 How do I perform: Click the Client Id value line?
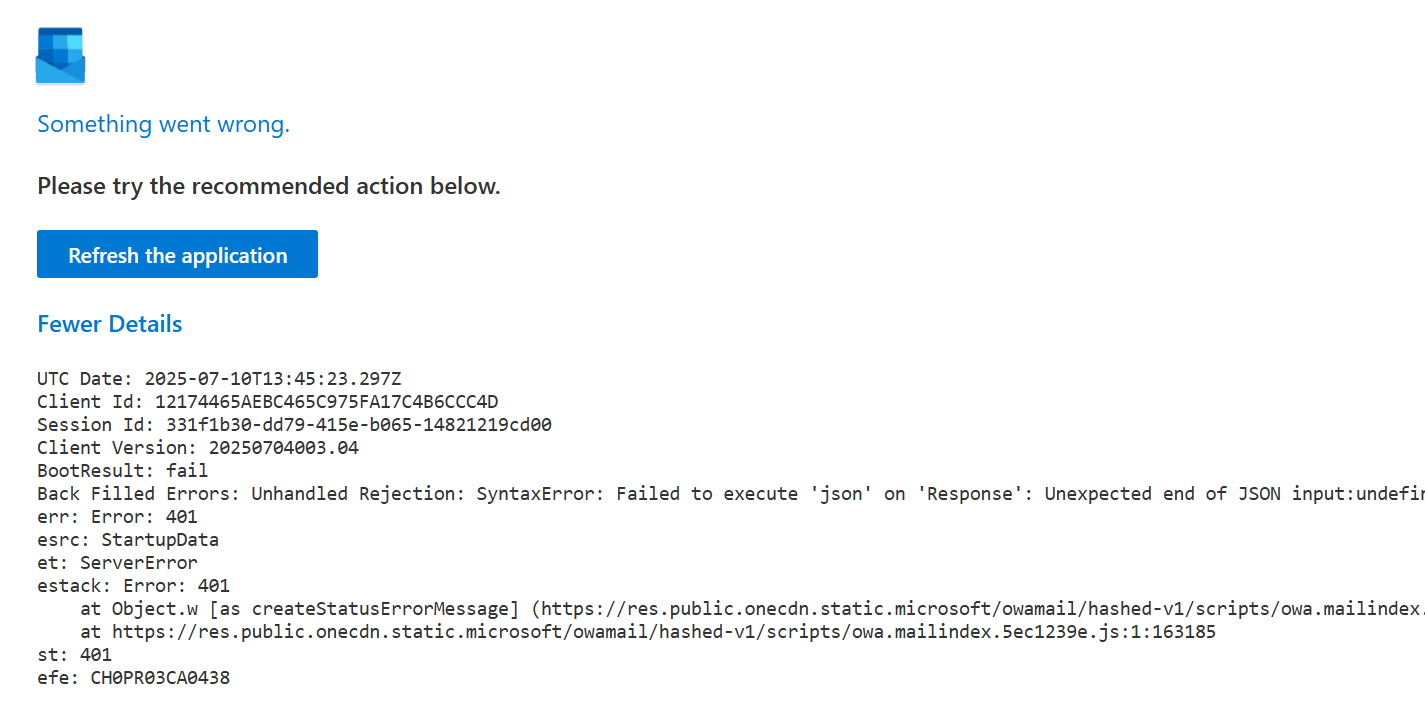(x=267, y=402)
